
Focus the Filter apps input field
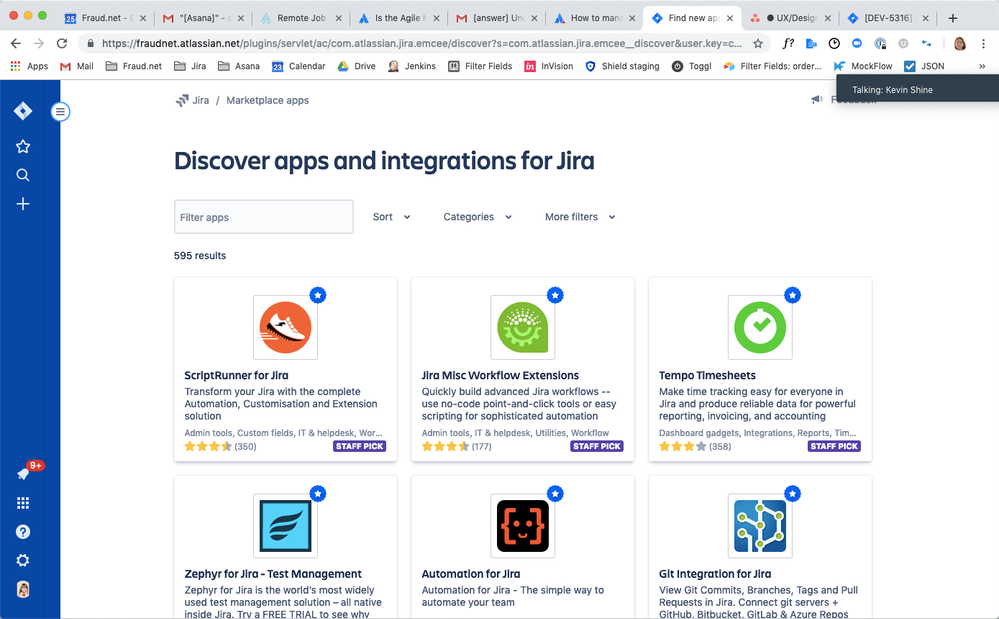[x=264, y=217]
